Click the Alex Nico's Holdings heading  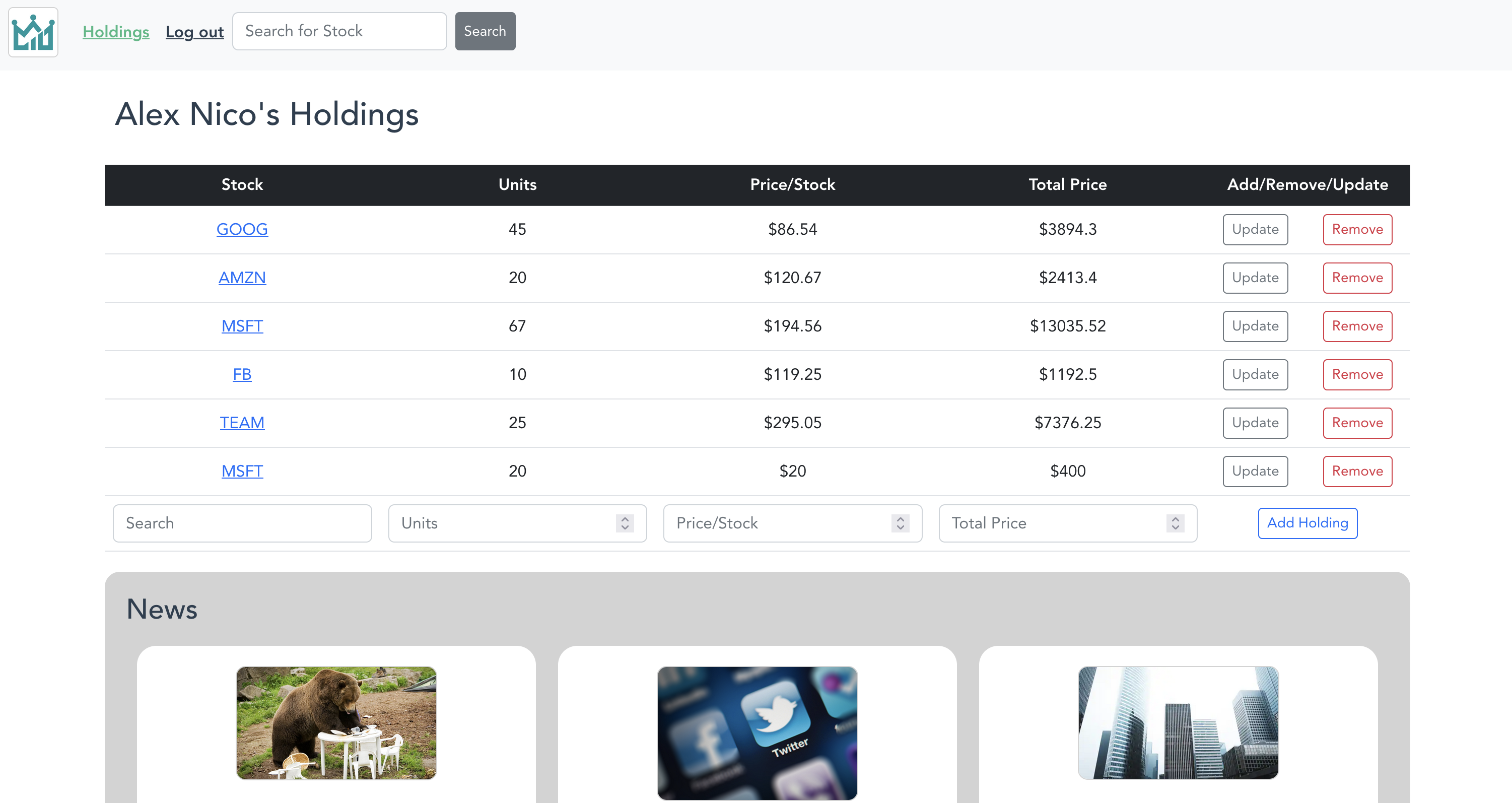tap(267, 114)
